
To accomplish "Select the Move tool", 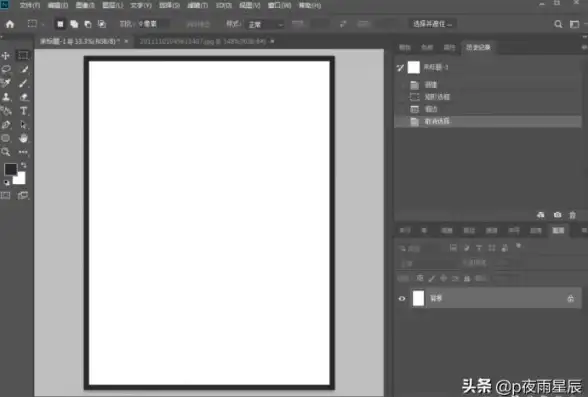I will point(6,56).
